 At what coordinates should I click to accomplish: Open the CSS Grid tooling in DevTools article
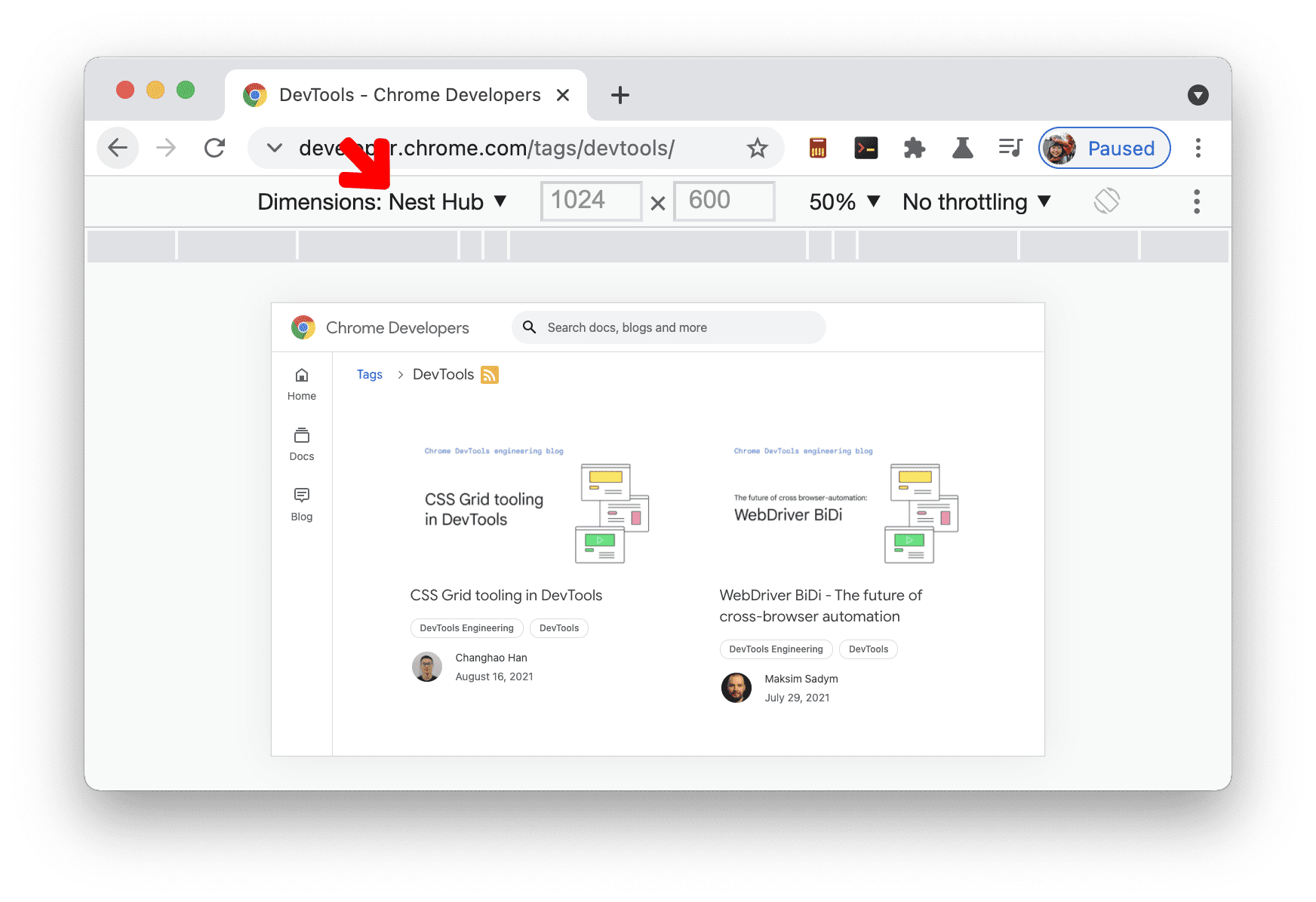506,595
